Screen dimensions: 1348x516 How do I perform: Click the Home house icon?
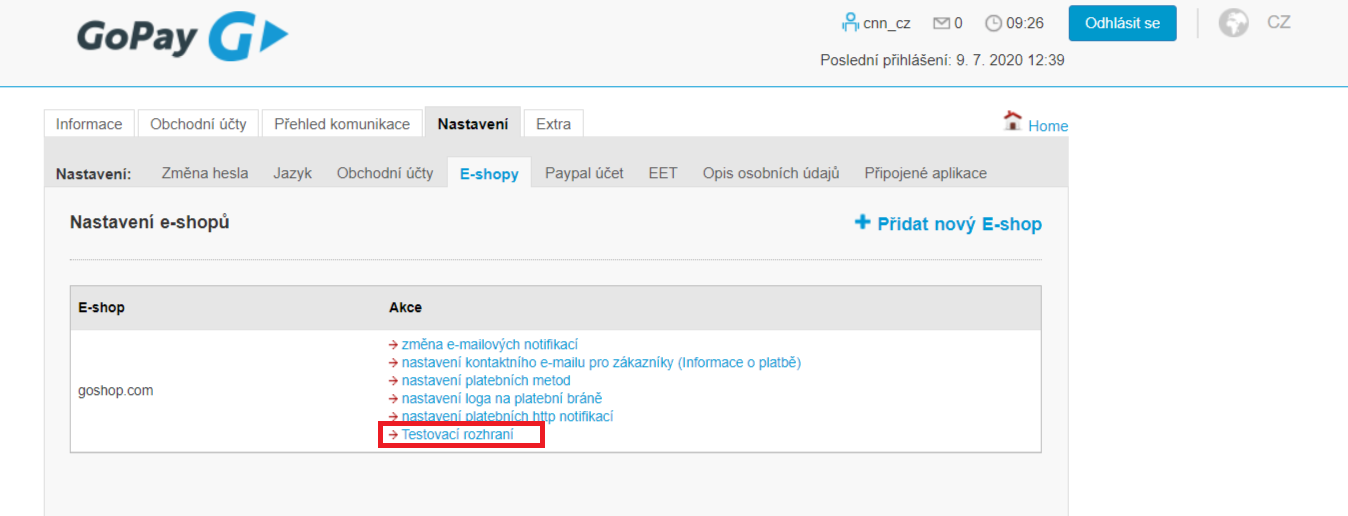tap(1012, 121)
